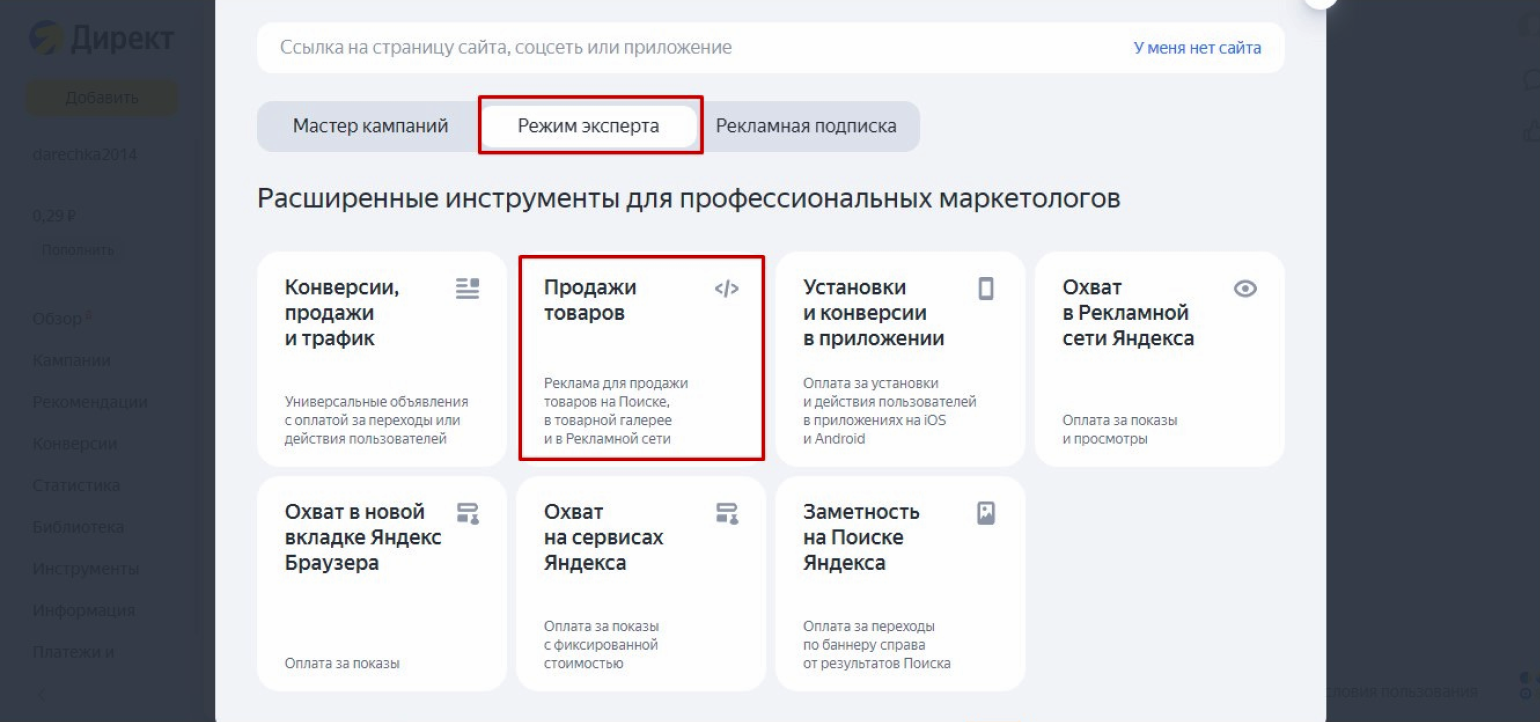Click the phone icon on Установки и конверсии card

(986, 288)
